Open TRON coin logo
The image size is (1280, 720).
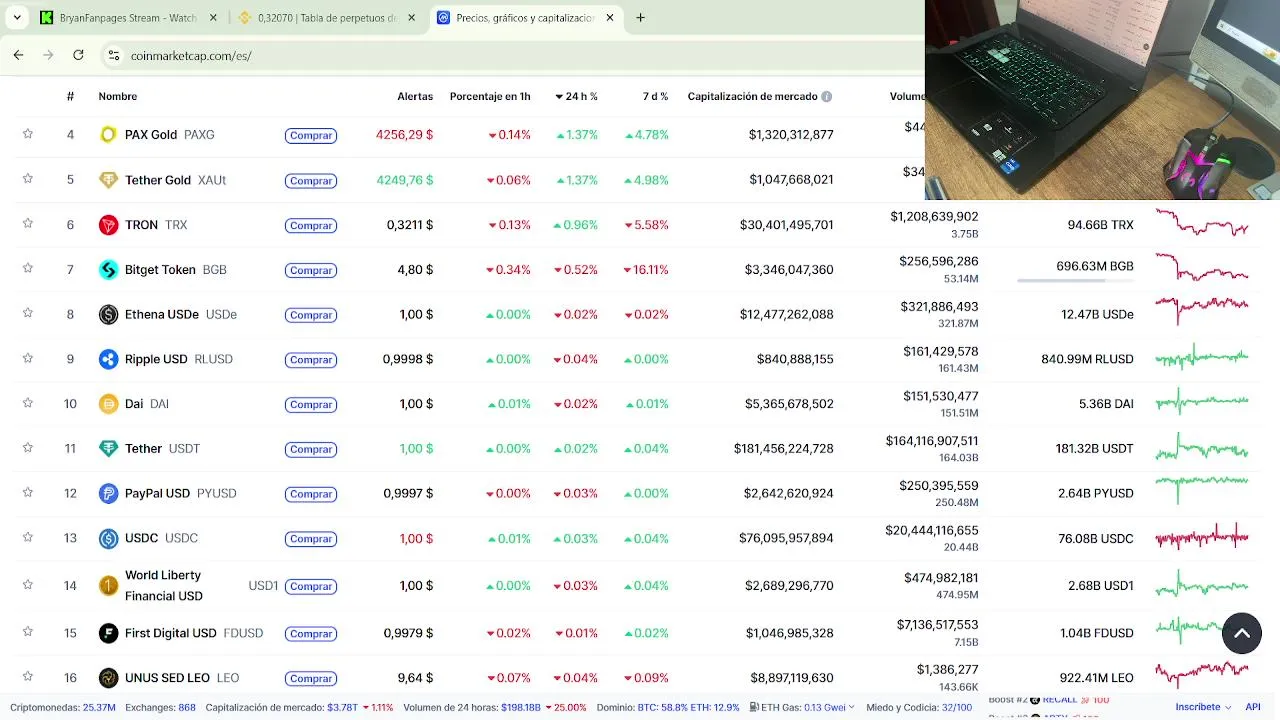[x=108, y=225]
